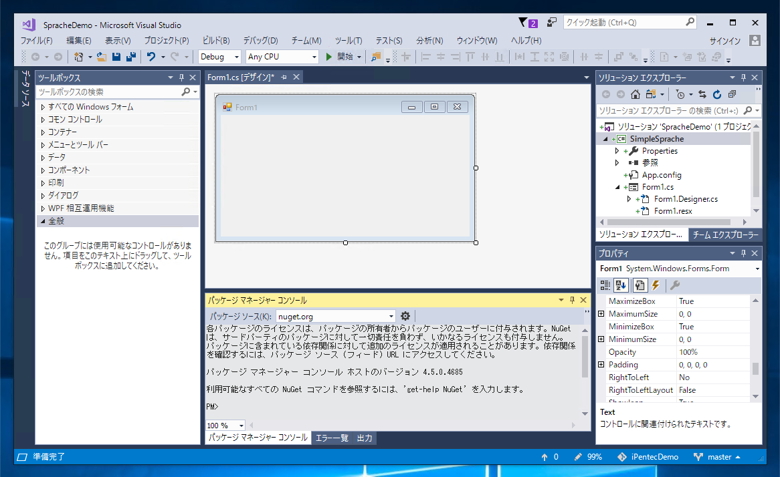780x477 pixels.
Task: Start debugging with green play button
Action: pos(329,57)
